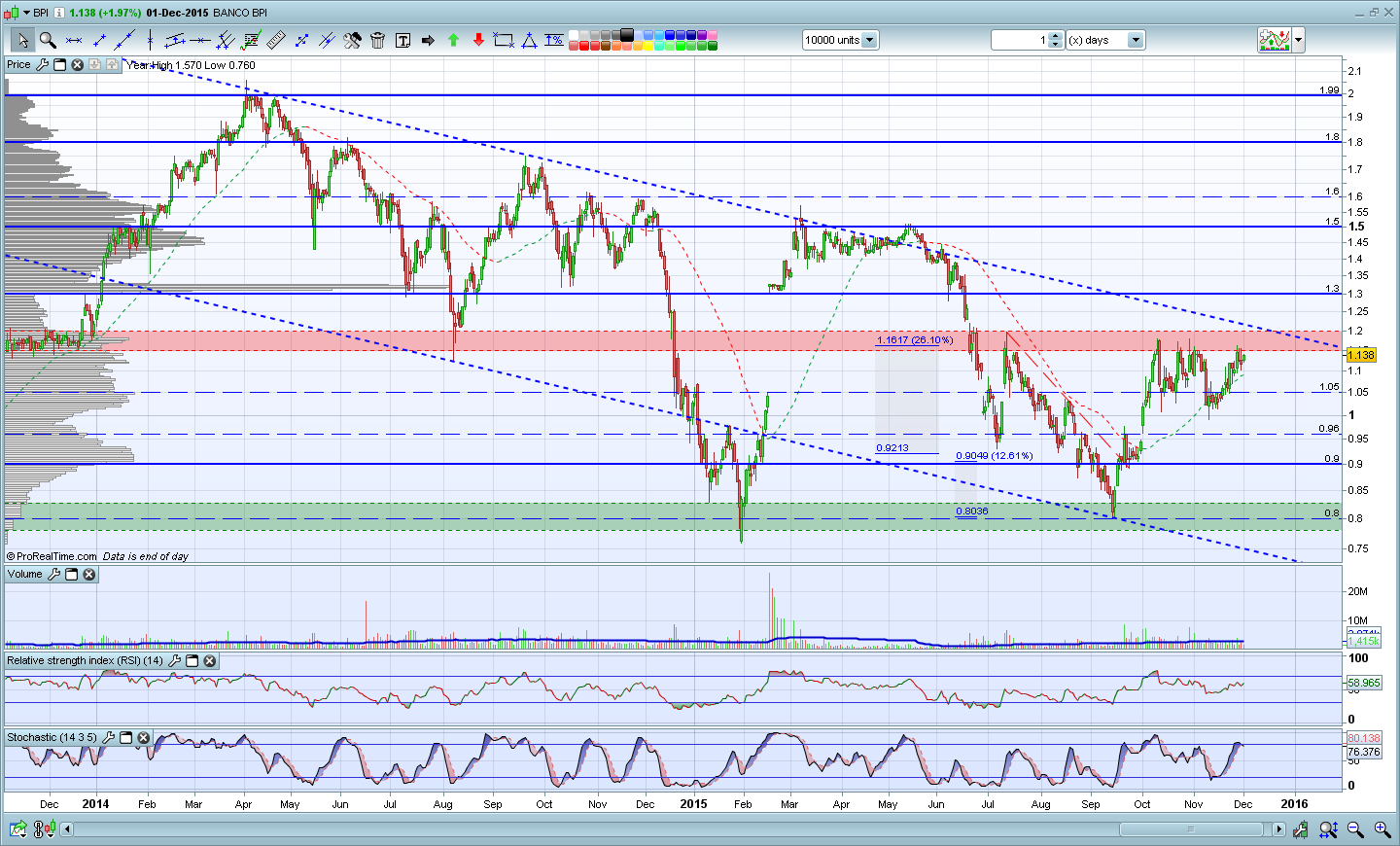
Task: Click the trash can delete-objects icon
Action: [377, 40]
